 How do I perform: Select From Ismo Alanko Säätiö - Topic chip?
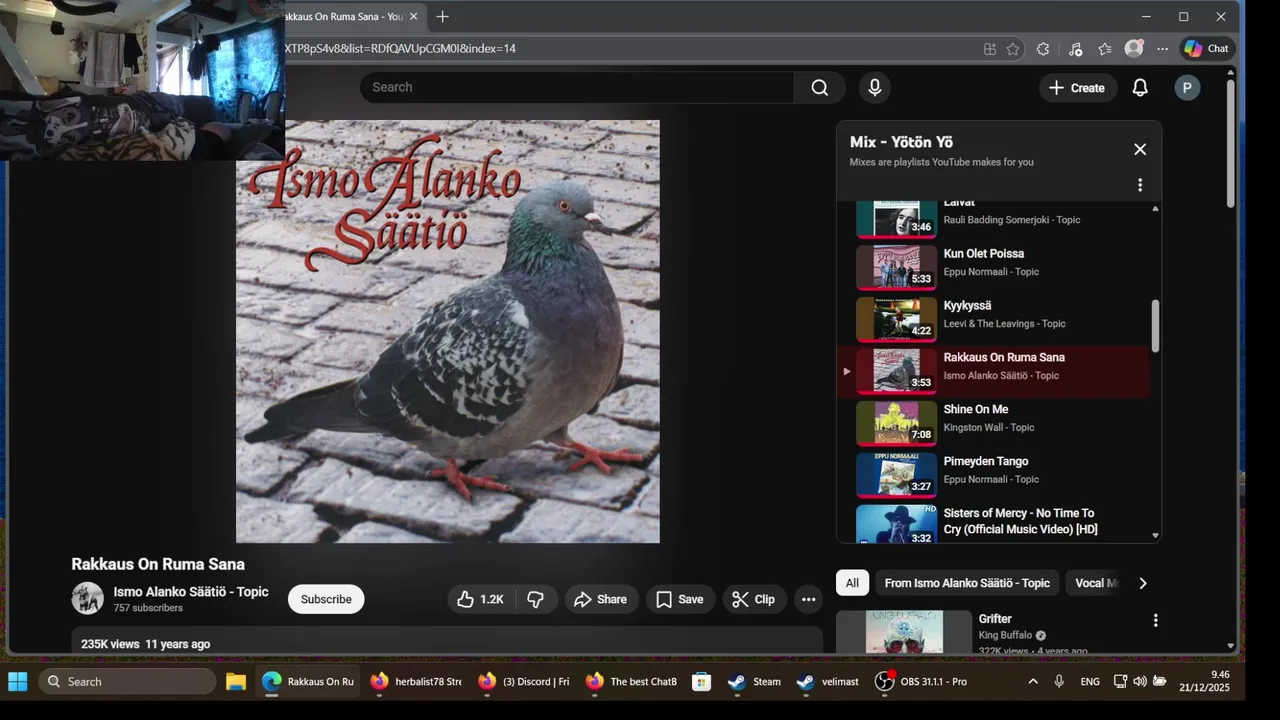tap(967, 583)
